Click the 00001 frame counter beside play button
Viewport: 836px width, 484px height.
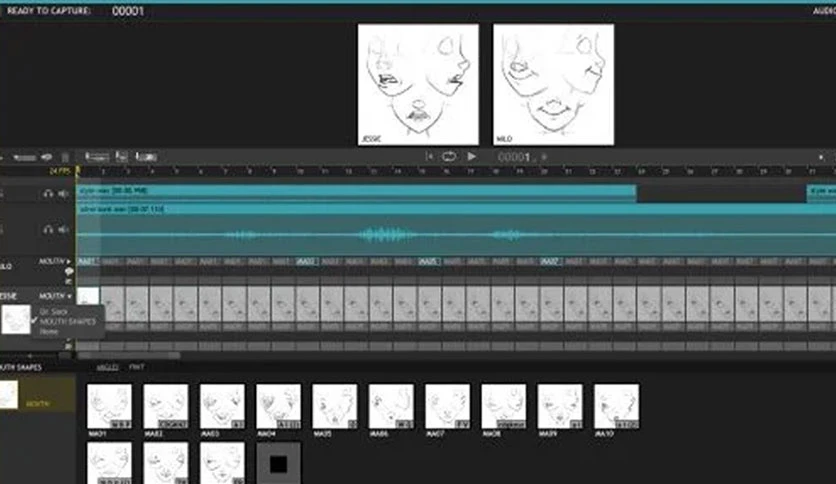click(514, 157)
